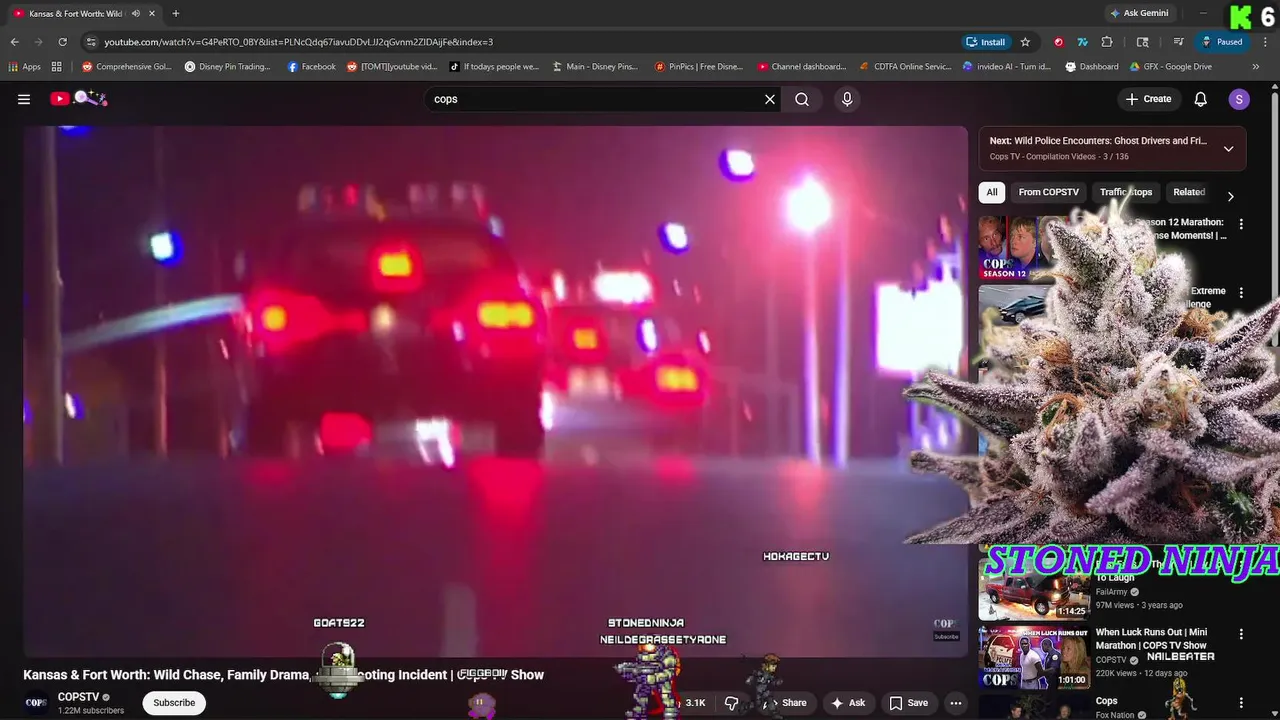Open more actions menu below the video
Image resolution: width=1280 pixels, height=720 pixels.
(955, 703)
